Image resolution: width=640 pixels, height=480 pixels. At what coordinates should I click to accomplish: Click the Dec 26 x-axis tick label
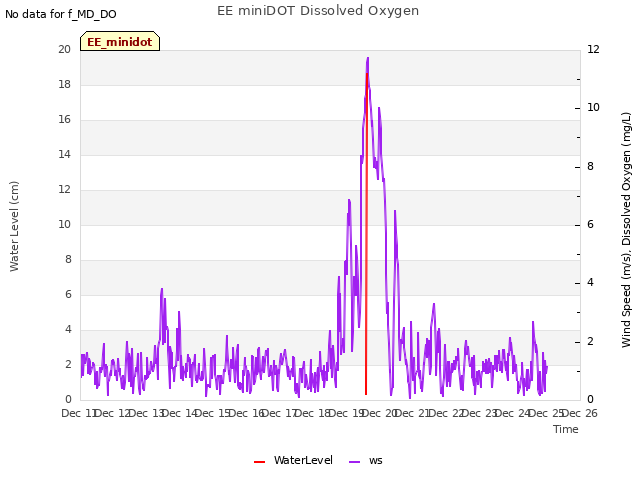(x=582, y=413)
